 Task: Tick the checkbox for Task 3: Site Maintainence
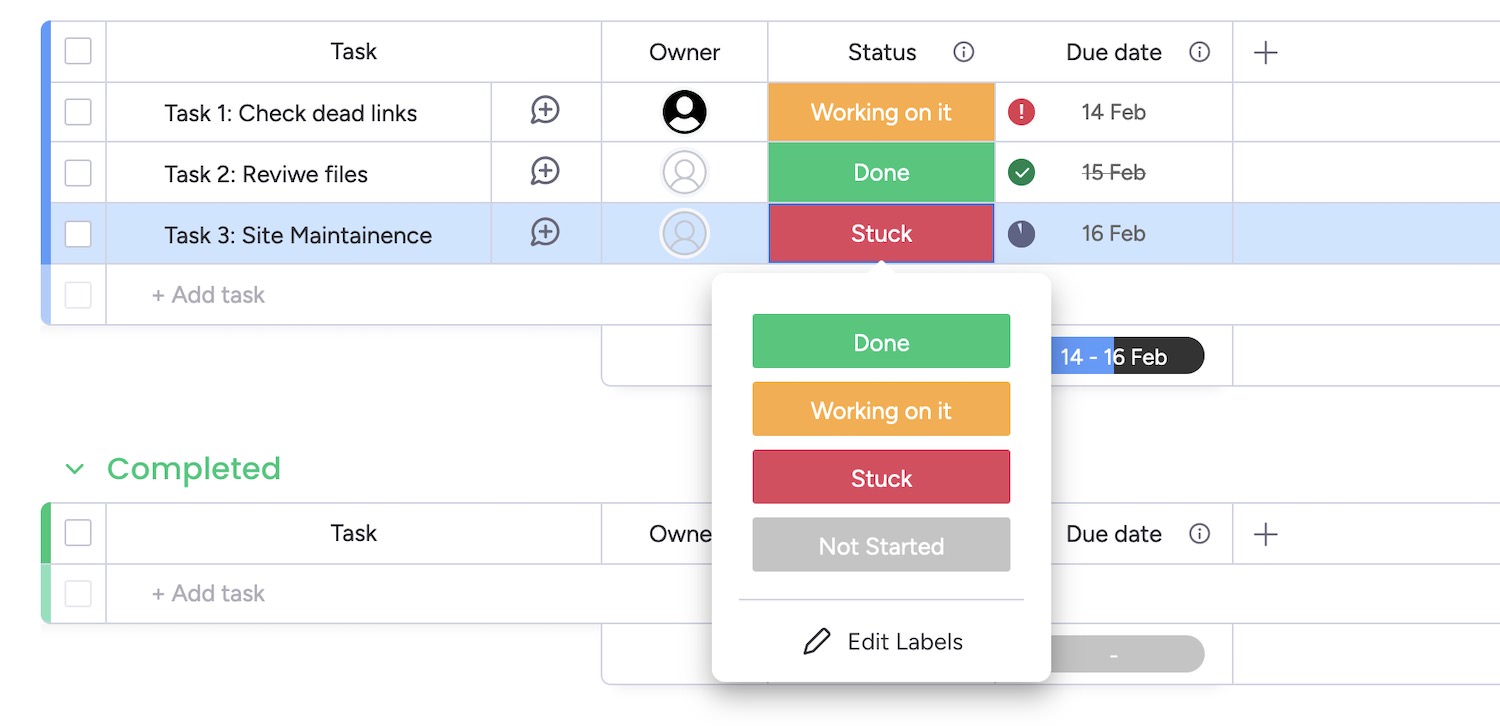(78, 234)
